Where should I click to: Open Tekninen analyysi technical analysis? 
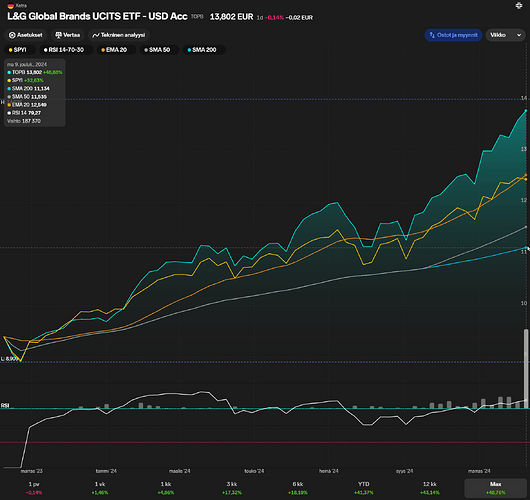[119, 35]
